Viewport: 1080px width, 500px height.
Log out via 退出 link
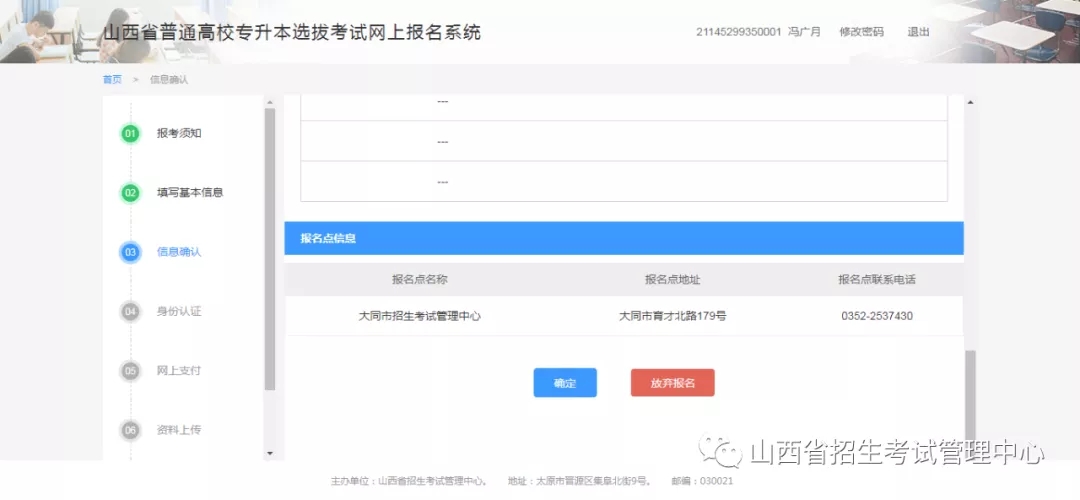coord(918,32)
